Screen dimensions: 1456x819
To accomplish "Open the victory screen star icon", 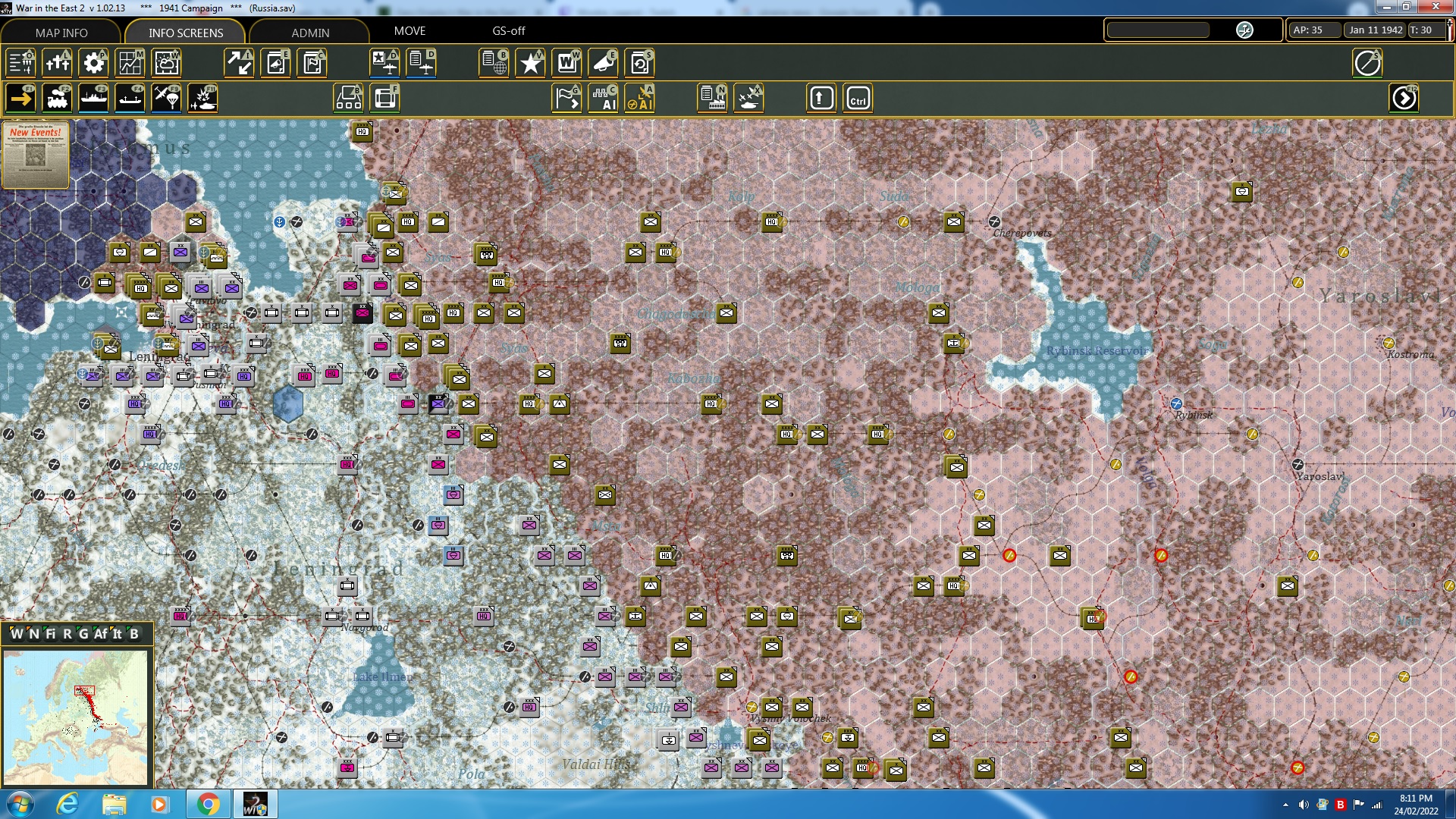I will 530,63.
